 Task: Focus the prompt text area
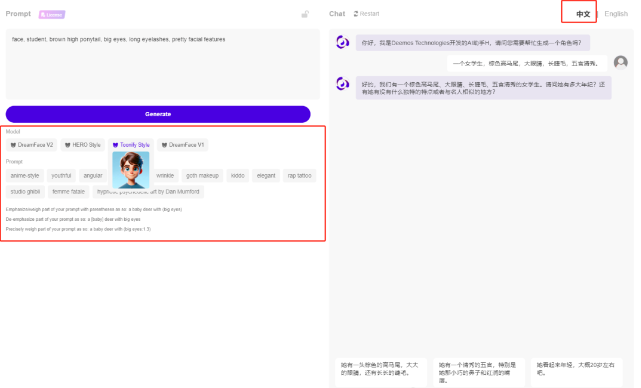coord(163,64)
